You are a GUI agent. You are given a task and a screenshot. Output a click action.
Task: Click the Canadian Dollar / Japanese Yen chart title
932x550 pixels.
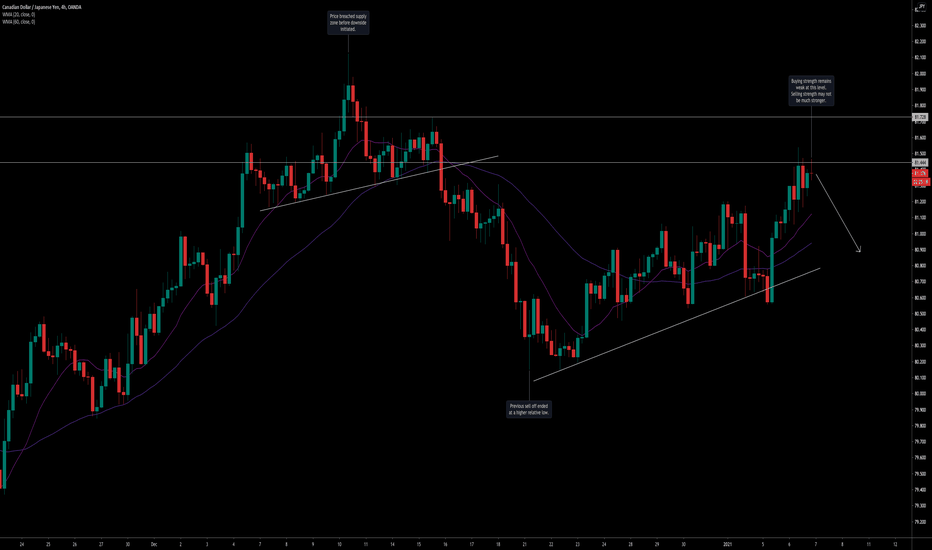point(42,7)
